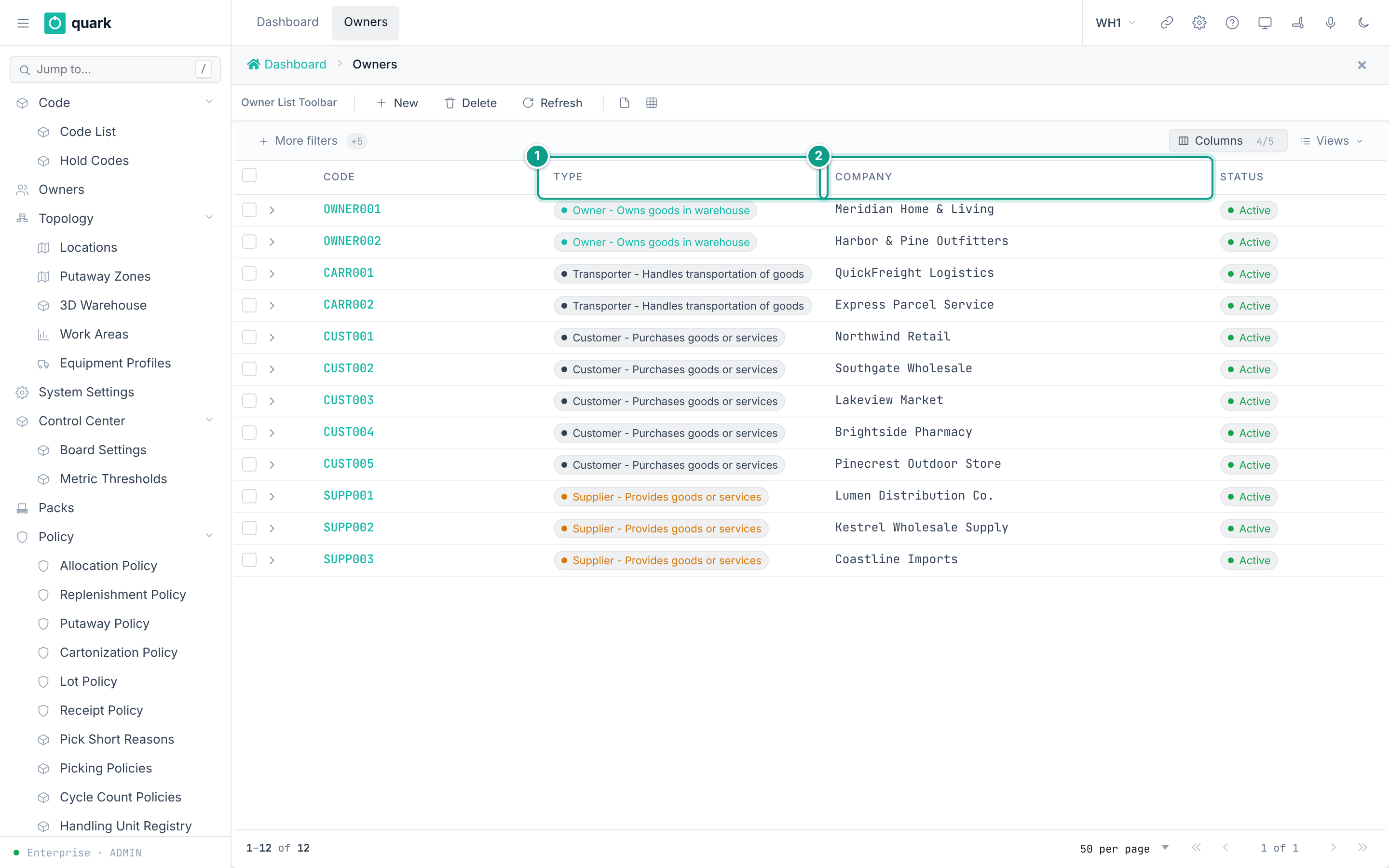Click the grid table icon in the toolbar
The width and height of the screenshot is (1389, 868).
[652, 103]
